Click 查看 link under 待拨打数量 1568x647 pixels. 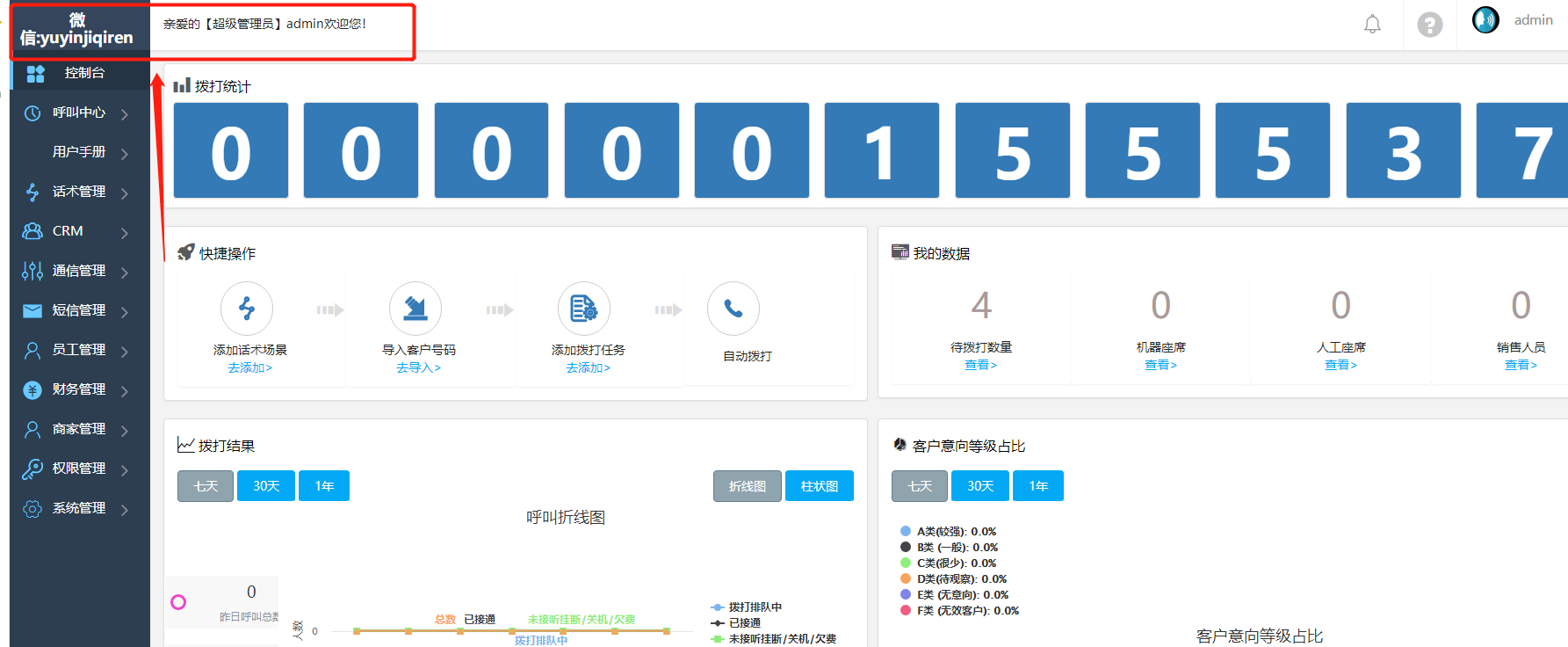point(981,365)
